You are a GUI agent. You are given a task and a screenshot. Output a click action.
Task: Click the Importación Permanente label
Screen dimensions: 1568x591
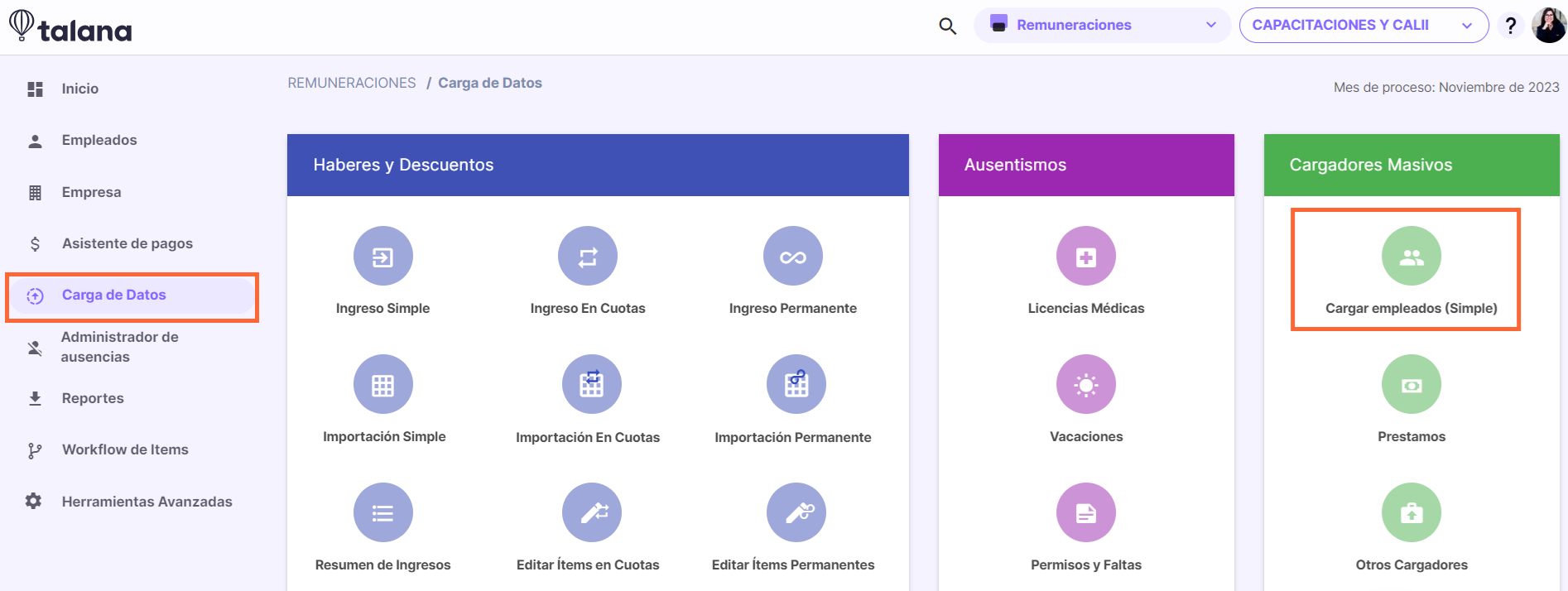[x=793, y=437]
